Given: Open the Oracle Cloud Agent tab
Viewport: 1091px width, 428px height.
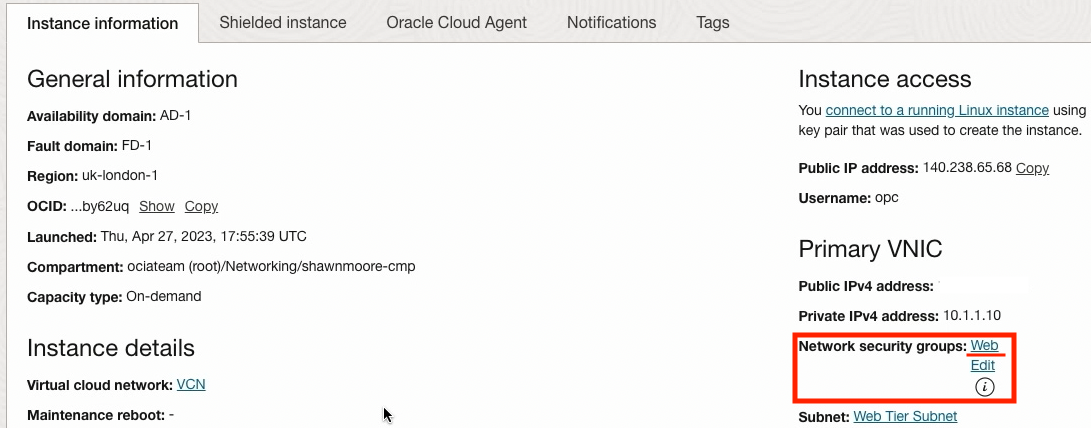Looking at the screenshot, I should pos(456,22).
